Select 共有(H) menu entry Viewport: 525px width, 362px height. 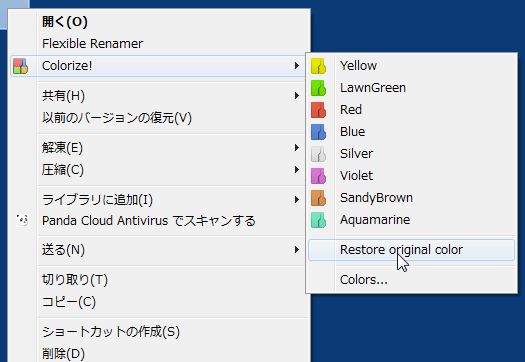tap(159, 96)
